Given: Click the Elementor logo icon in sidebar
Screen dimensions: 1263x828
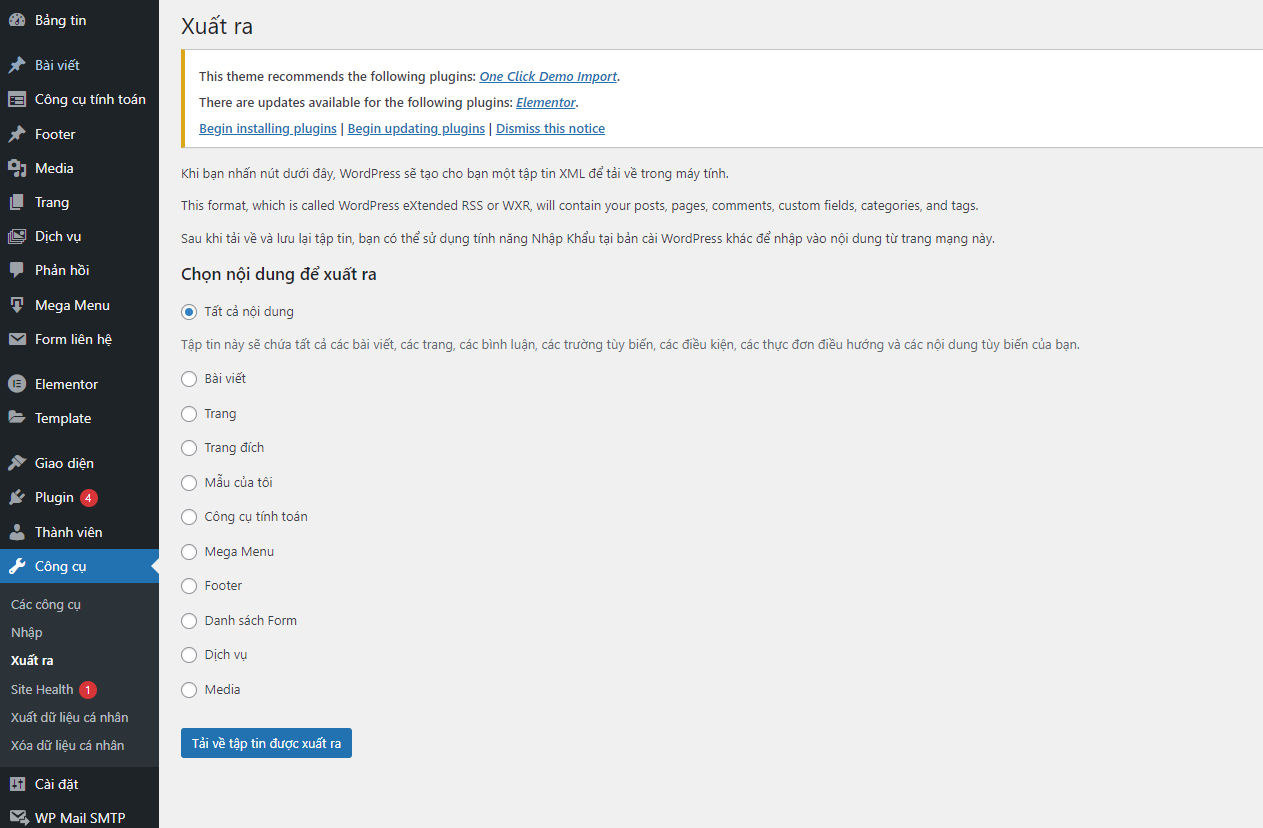Looking at the screenshot, I should pyautogui.click(x=17, y=384).
